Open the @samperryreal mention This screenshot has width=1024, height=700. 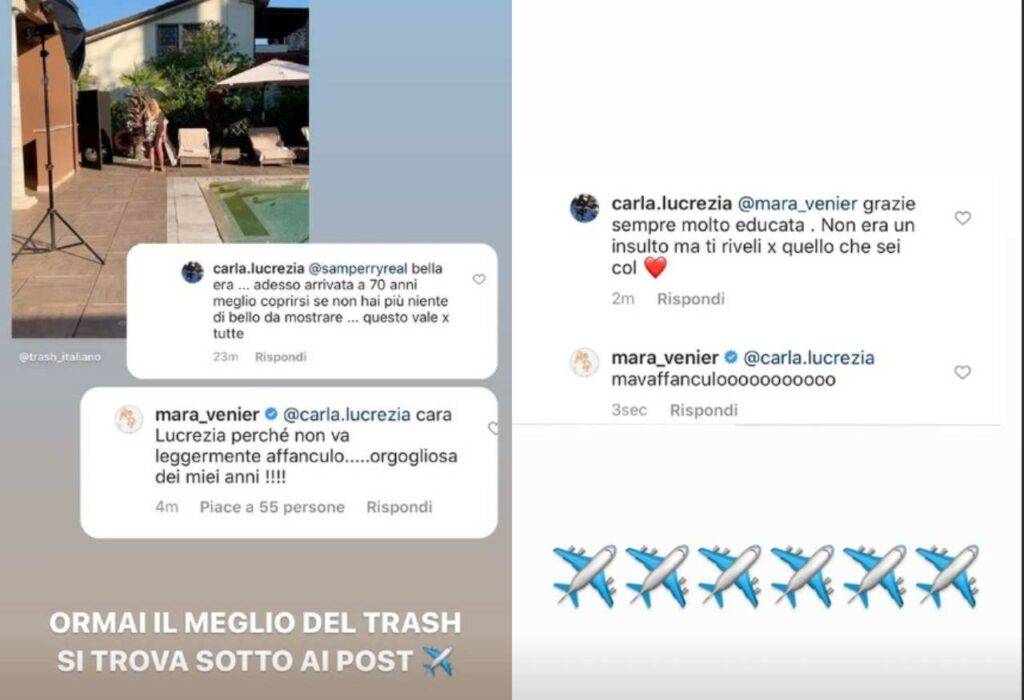pyautogui.click(x=357, y=268)
